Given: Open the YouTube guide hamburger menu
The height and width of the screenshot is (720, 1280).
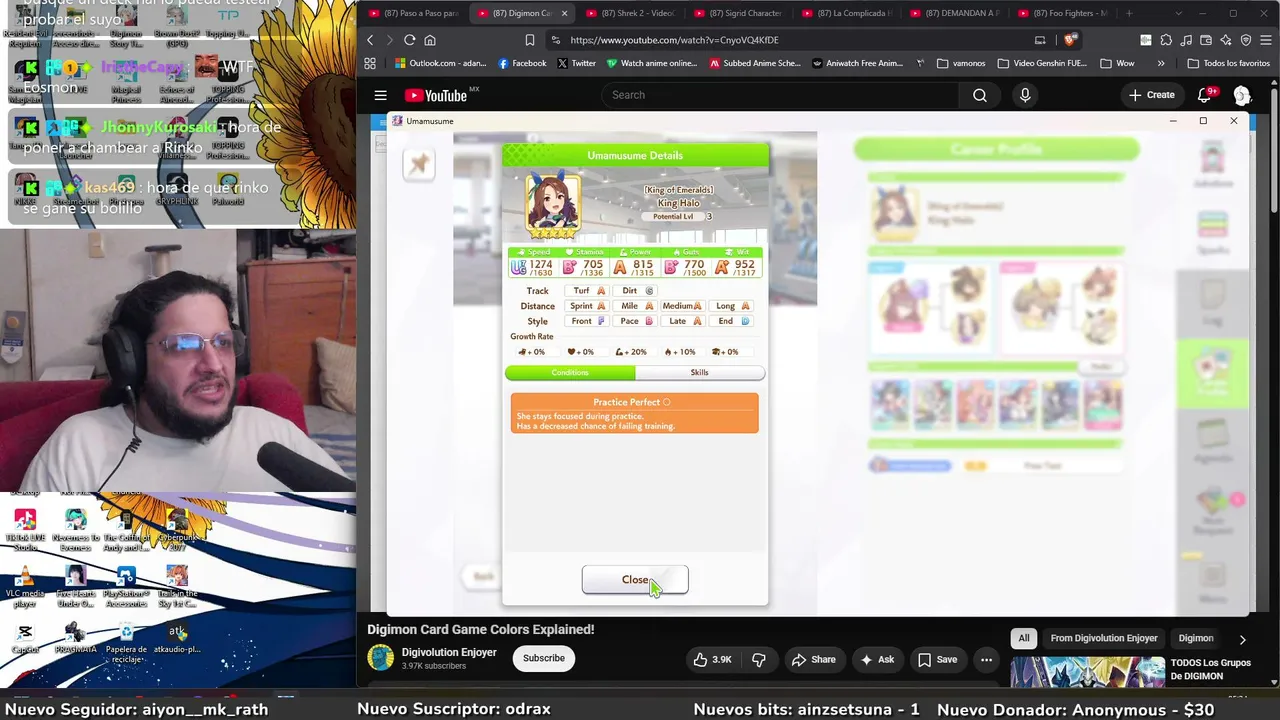Looking at the screenshot, I should click(380, 95).
